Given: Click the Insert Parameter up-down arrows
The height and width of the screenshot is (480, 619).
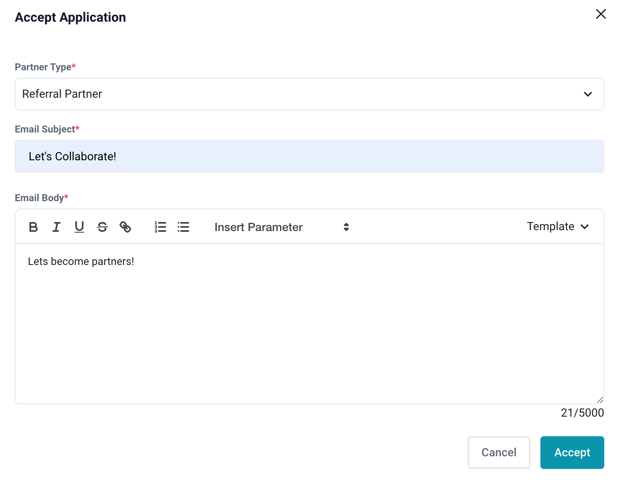Looking at the screenshot, I should (x=346, y=227).
